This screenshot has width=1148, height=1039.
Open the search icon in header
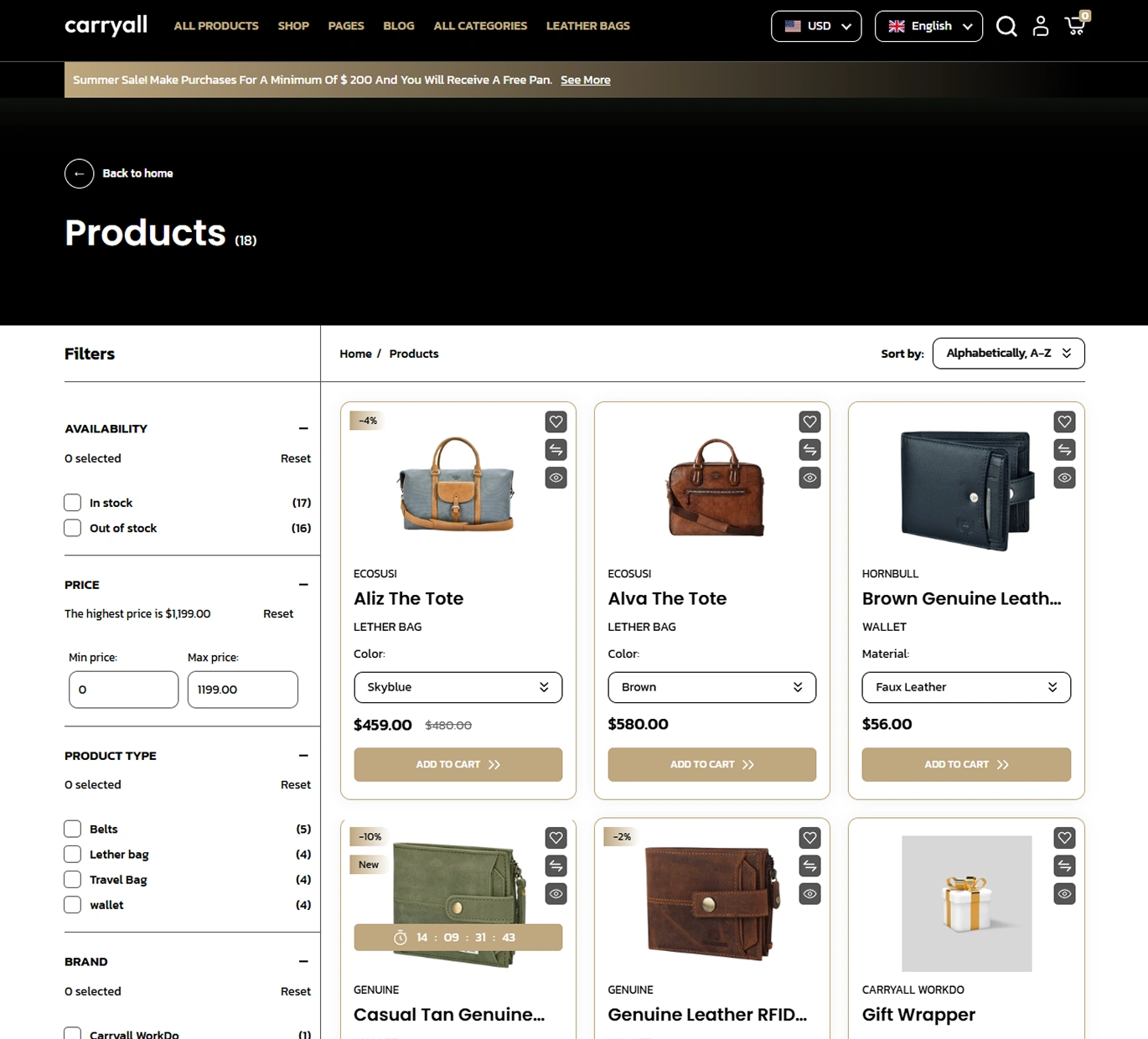coord(1006,27)
